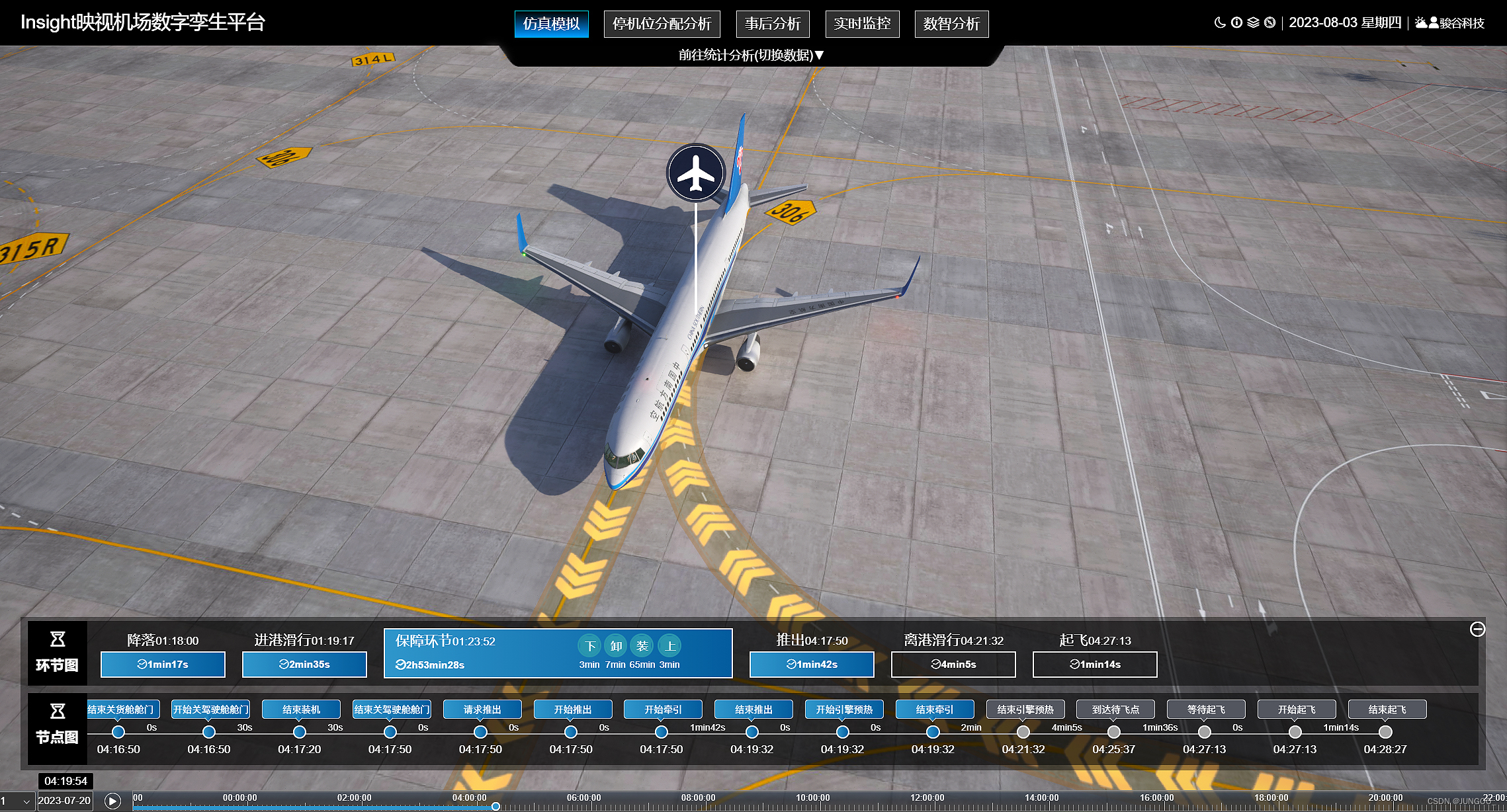Image resolution: width=1507 pixels, height=812 pixels.
Task: Click the weather sun-cloud icon
Action: pos(1420,23)
